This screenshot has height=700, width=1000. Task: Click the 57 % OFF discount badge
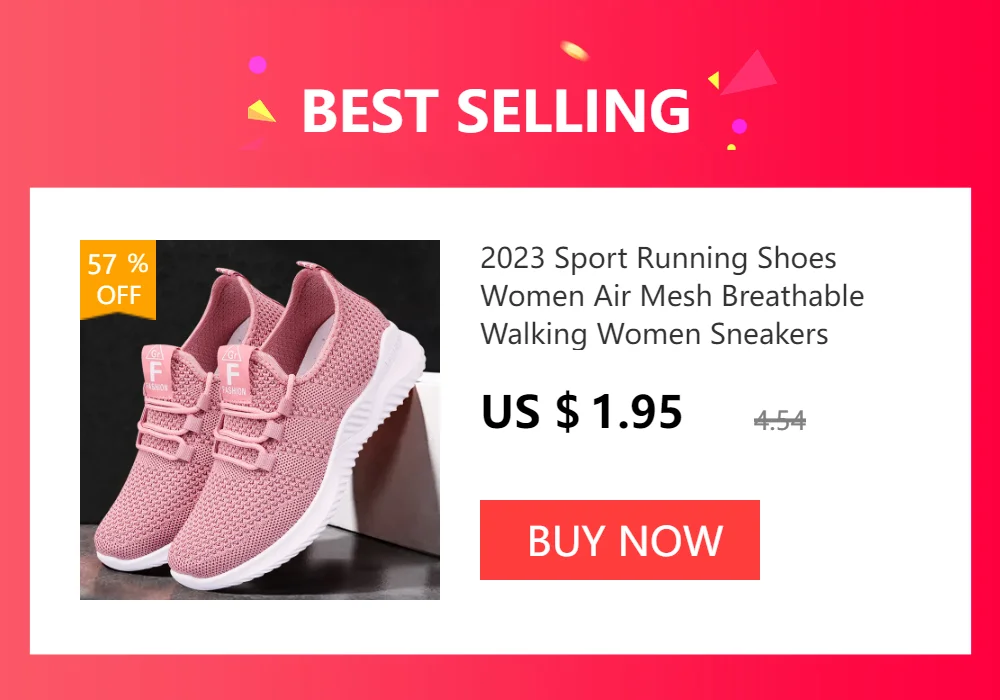pyautogui.click(x=118, y=279)
